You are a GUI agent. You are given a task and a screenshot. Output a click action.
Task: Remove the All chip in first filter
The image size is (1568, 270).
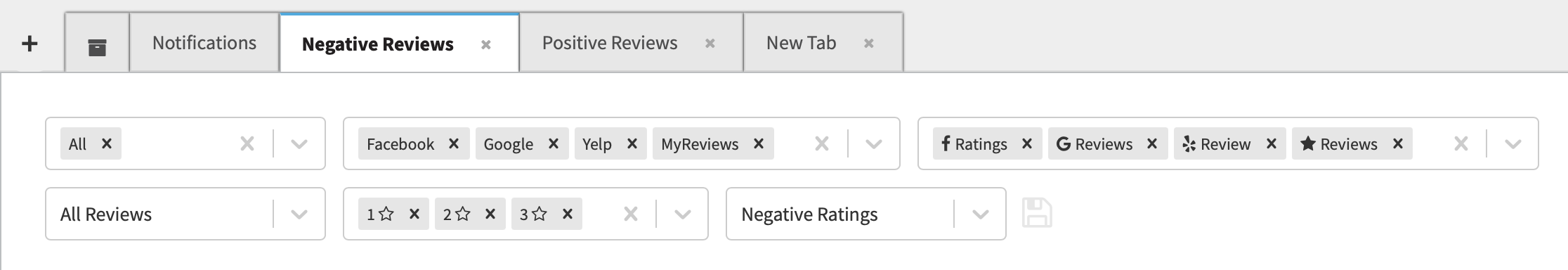click(x=107, y=143)
